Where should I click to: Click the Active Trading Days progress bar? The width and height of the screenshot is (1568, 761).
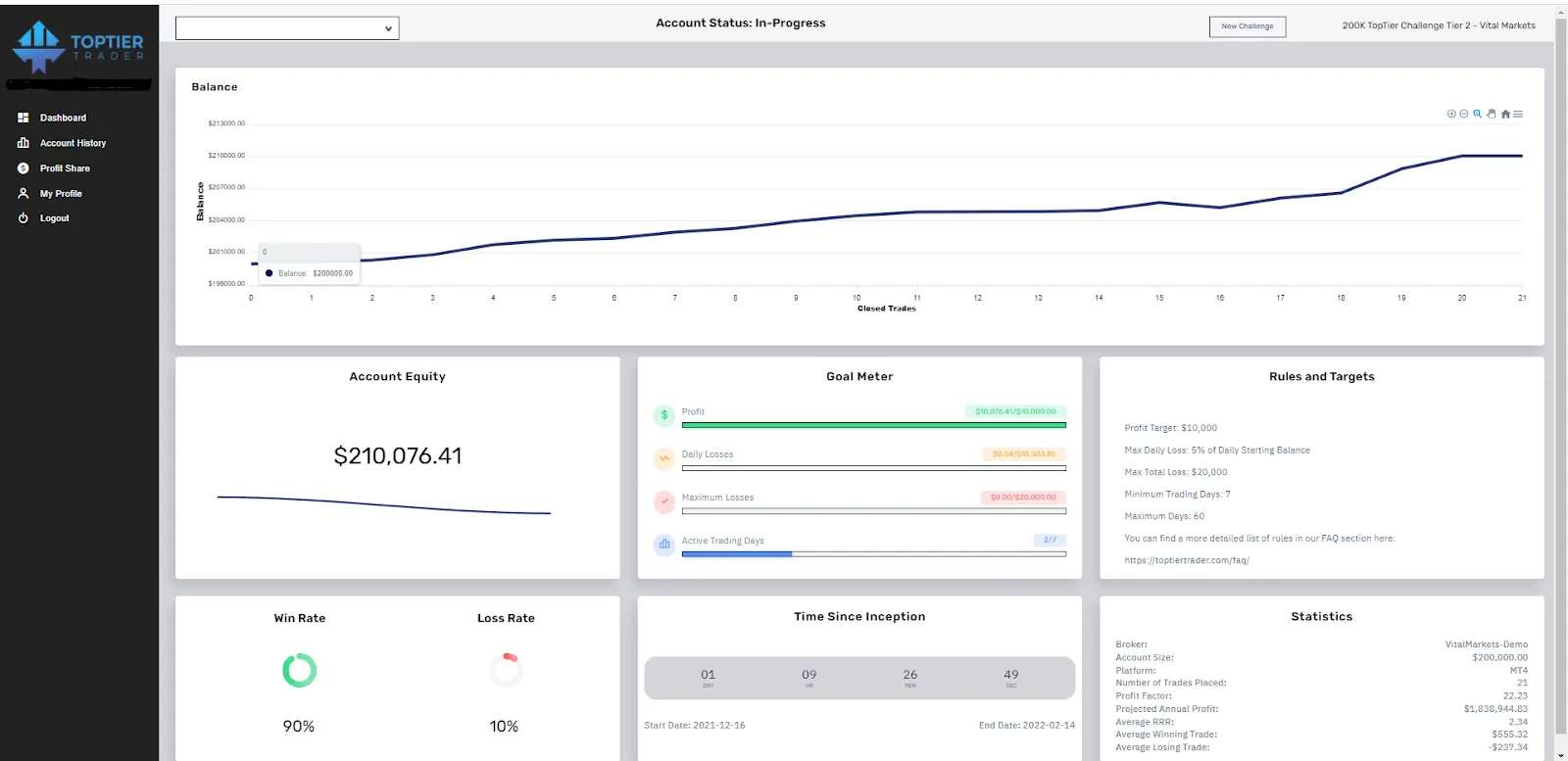pos(873,554)
